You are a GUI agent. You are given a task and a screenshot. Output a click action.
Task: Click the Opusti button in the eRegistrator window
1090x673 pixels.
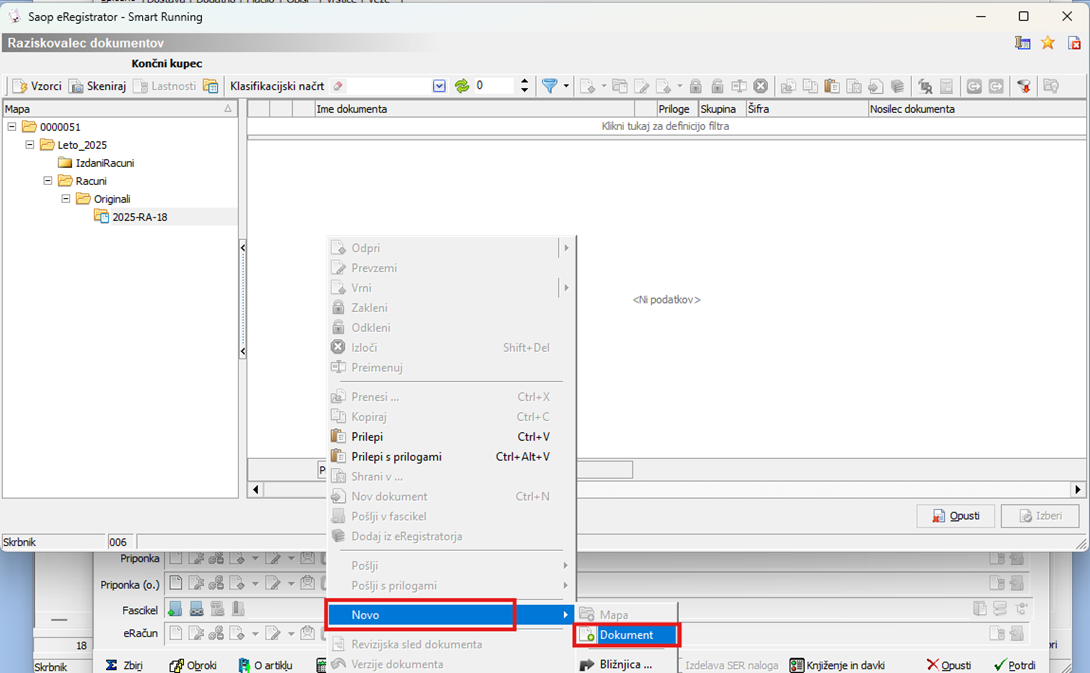pos(955,516)
